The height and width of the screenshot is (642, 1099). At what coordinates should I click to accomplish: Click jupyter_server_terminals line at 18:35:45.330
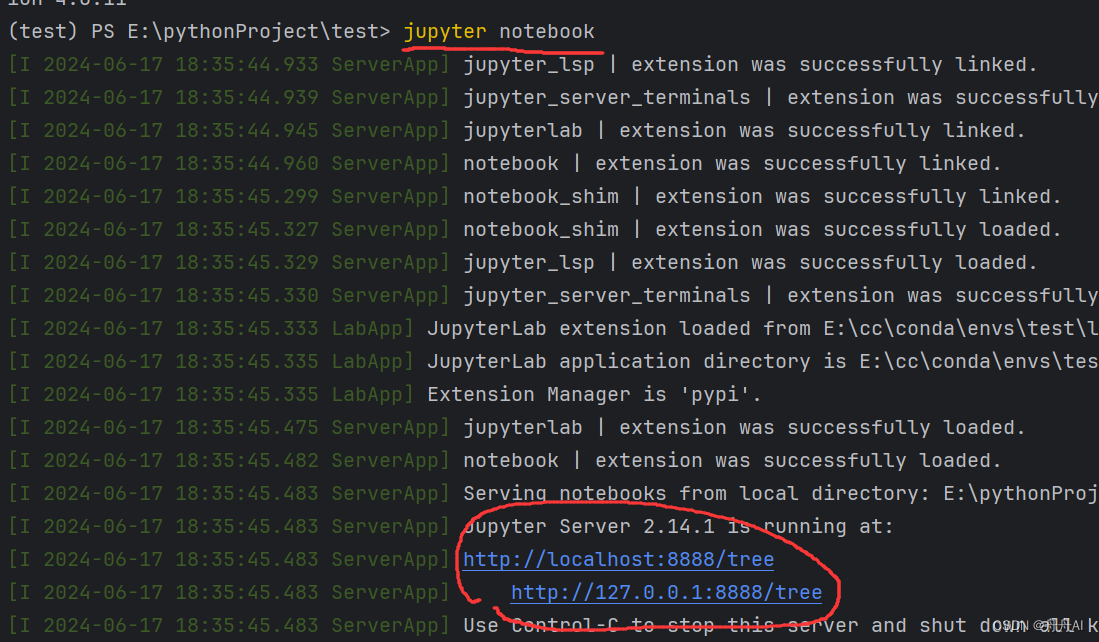tap(781, 296)
